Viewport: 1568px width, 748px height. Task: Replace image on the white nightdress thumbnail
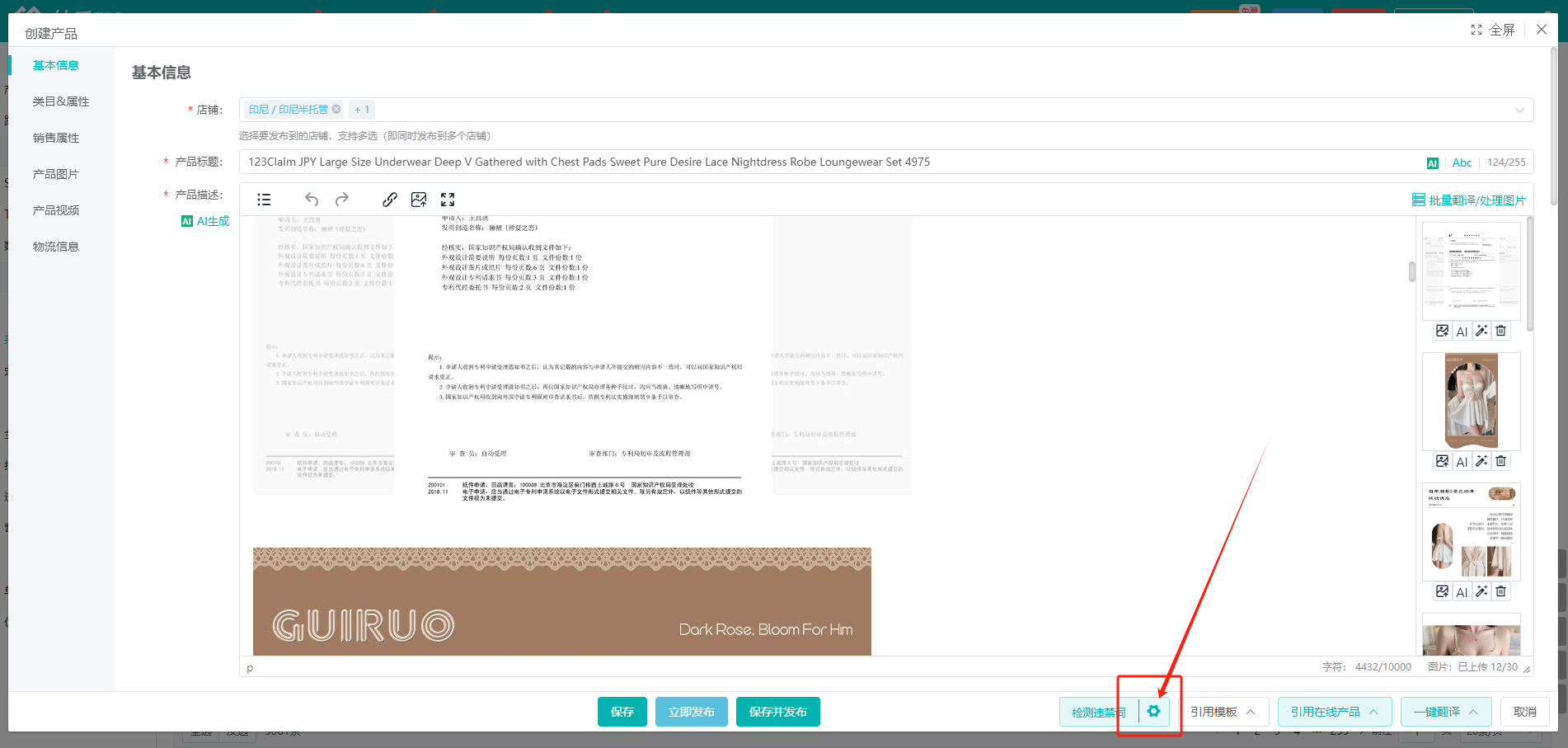(x=1442, y=461)
